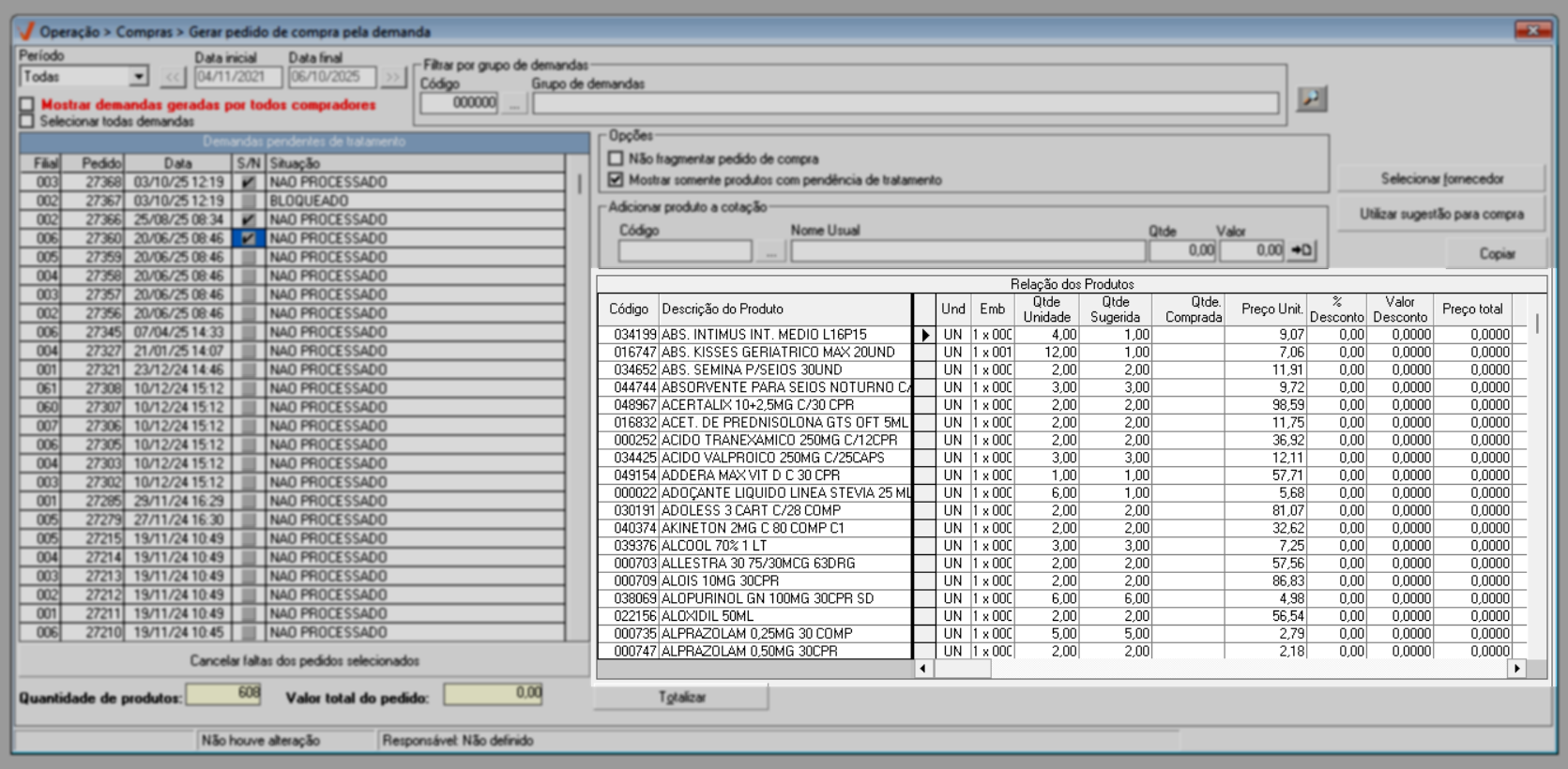Open the demand group code lookup ellipsis button
The width and height of the screenshot is (1568, 769).
[x=513, y=103]
